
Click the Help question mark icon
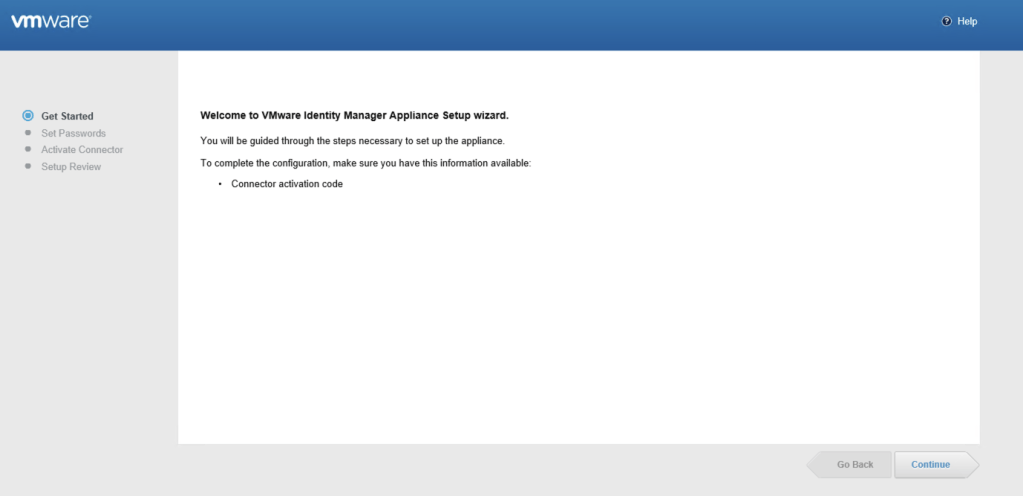(946, 21)
